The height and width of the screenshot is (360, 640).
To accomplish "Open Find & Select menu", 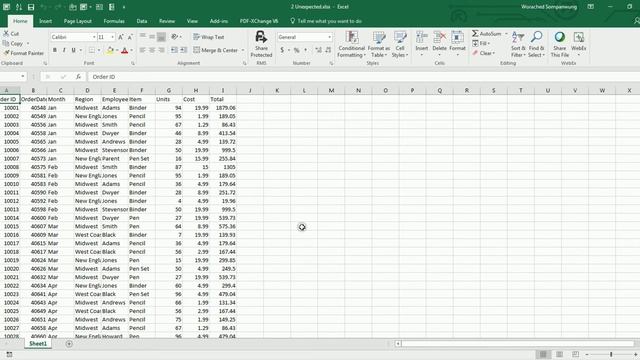I will (536, 44).
